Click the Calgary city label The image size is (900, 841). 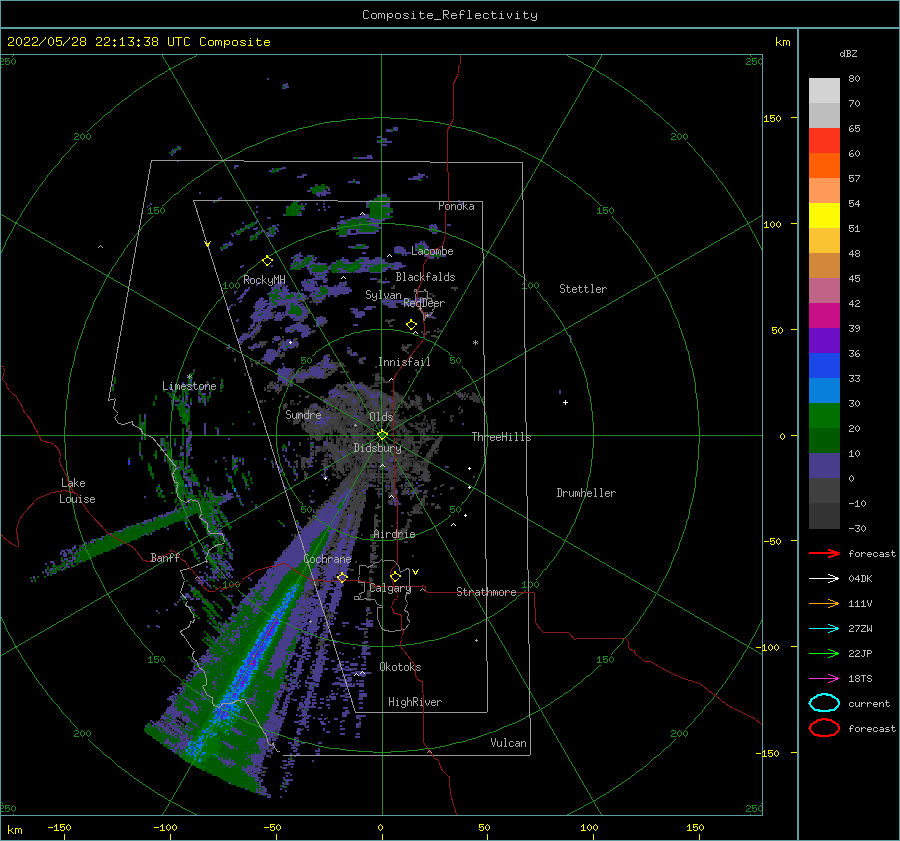pyautogui.click(x=390, y=588)
